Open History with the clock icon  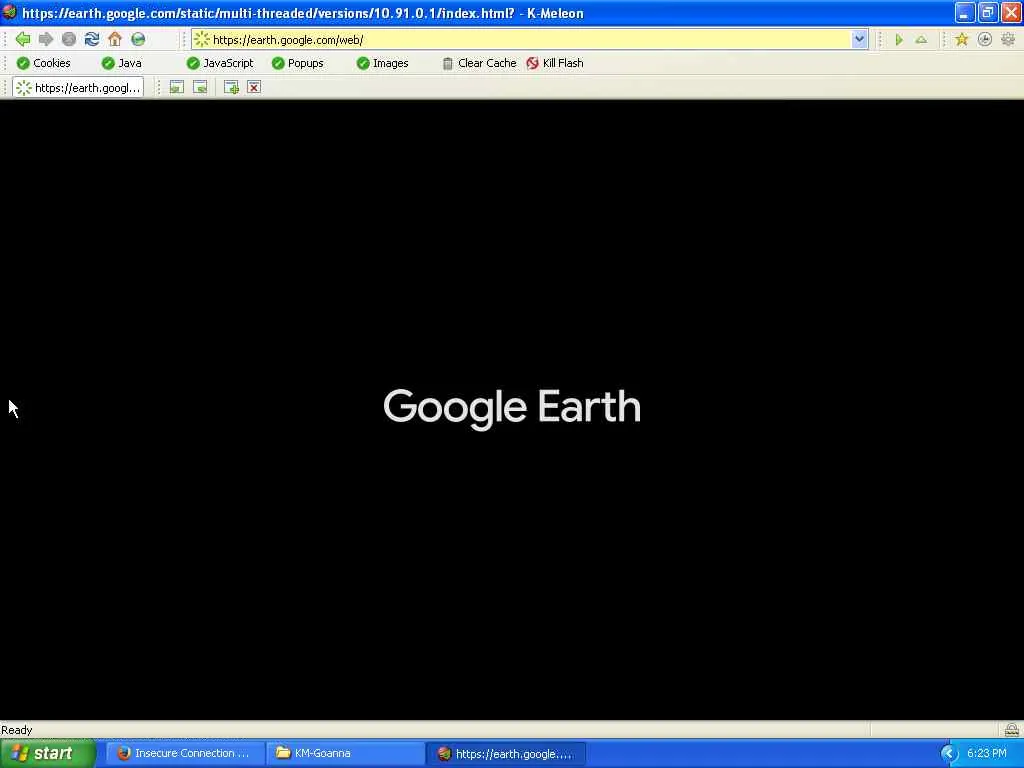985,40
